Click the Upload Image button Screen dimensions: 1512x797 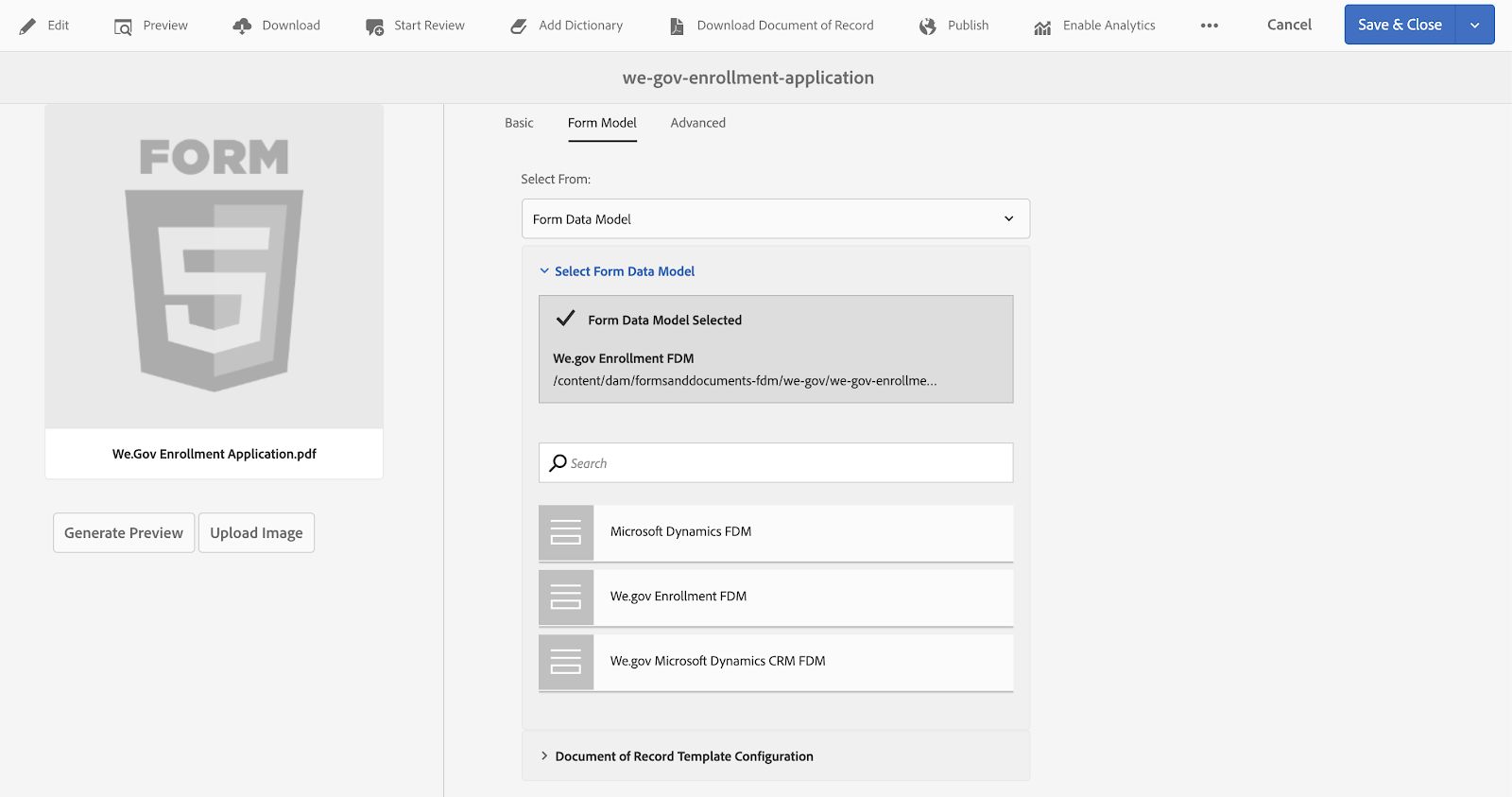coord(256,533)
